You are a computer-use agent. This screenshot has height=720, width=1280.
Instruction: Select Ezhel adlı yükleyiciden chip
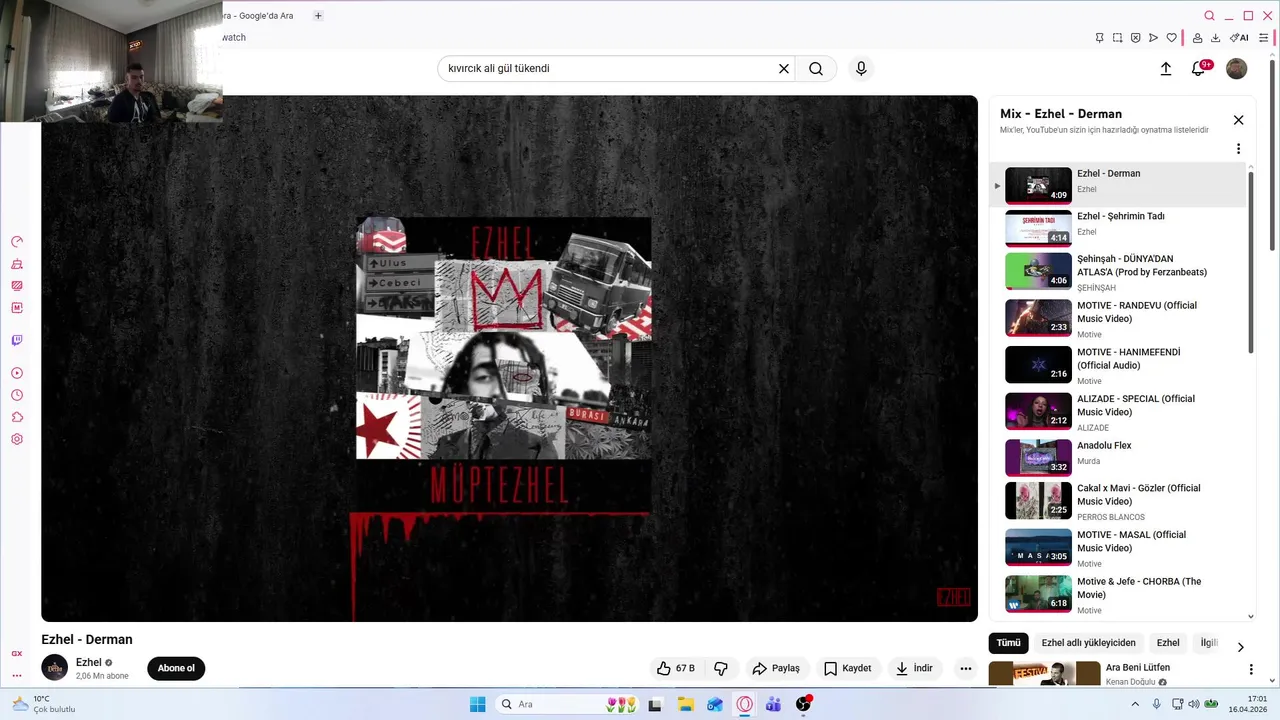[x=1088, y=643]
